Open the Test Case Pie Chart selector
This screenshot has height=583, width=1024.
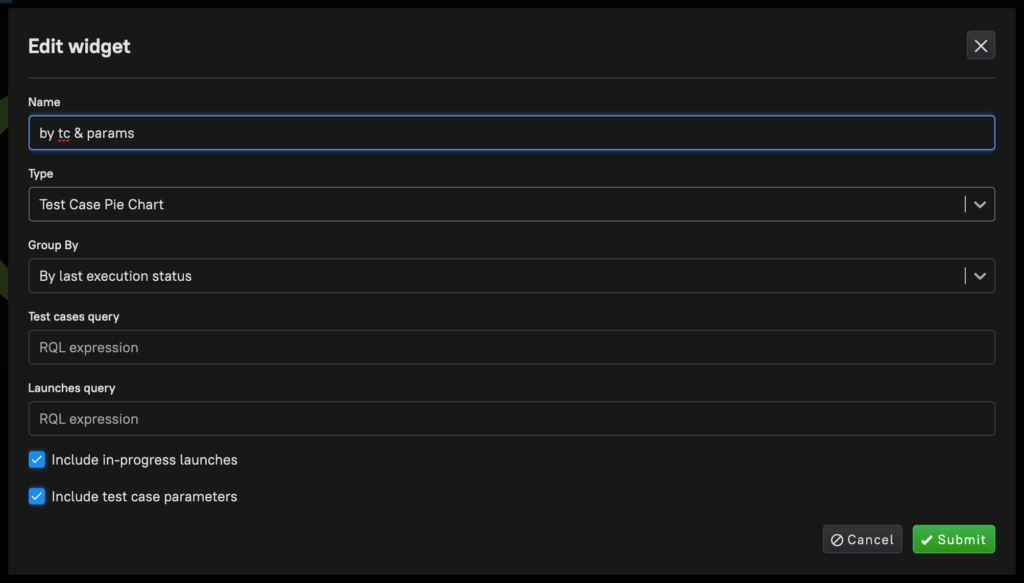(x=496, y=204)
